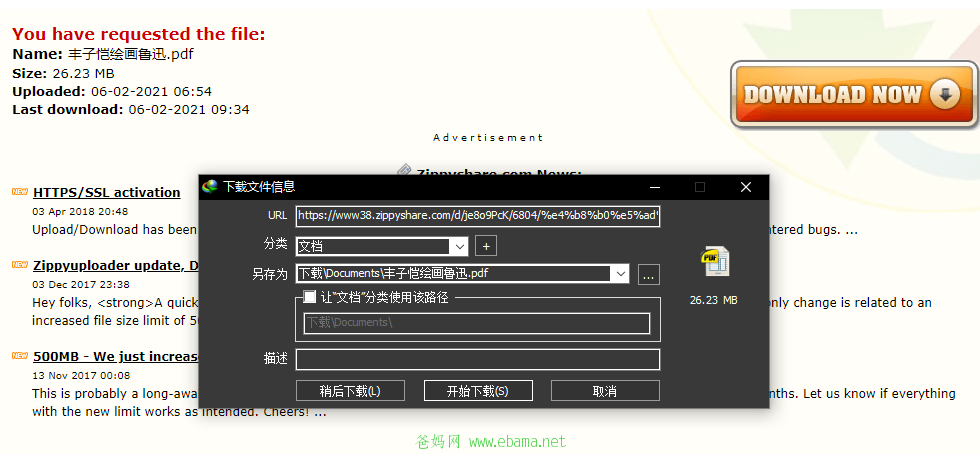Minimize the 下载文件信息 dialog

(x=654, y=187)
